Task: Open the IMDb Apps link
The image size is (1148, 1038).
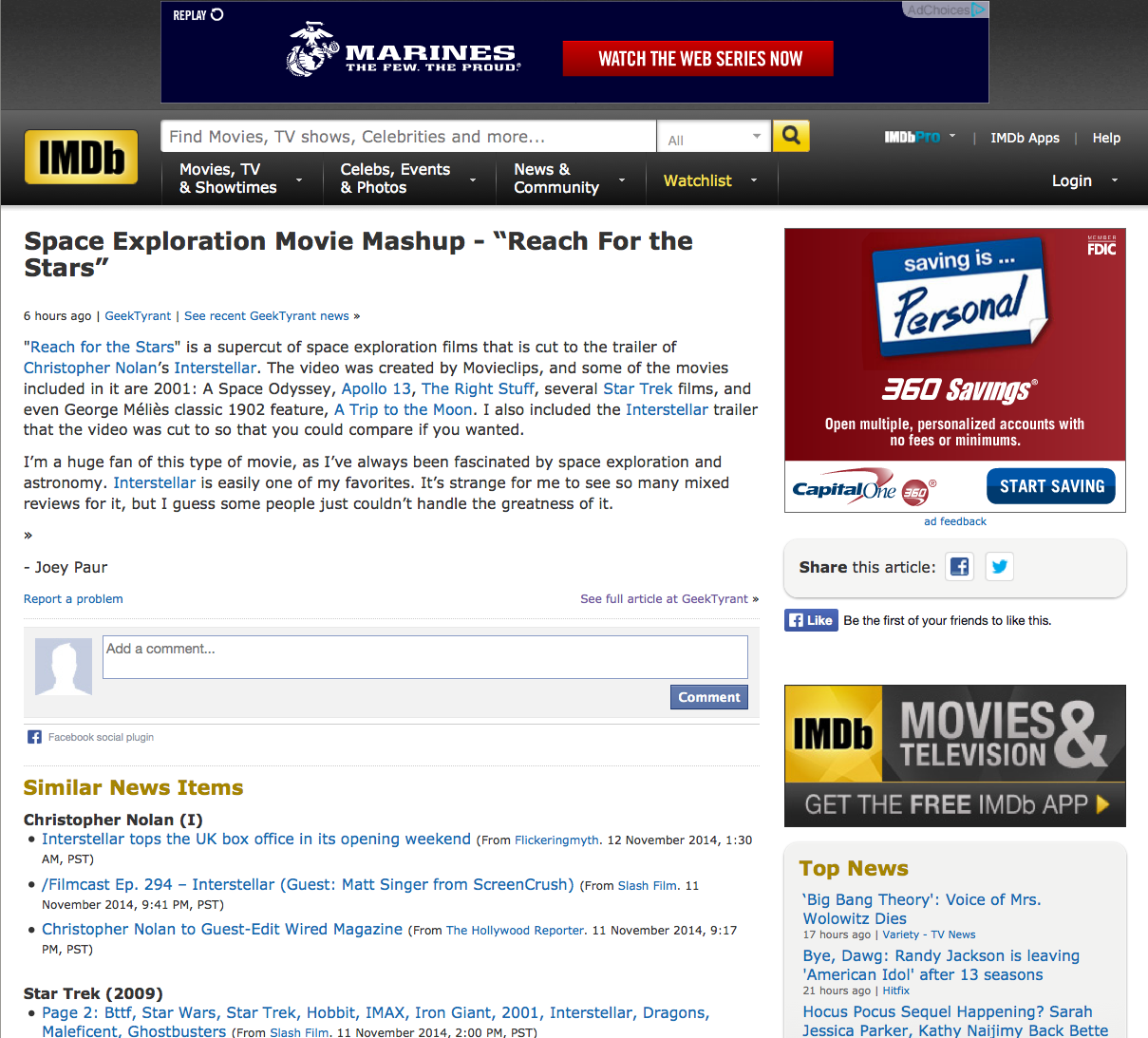Action: (x=1025, y=138)
